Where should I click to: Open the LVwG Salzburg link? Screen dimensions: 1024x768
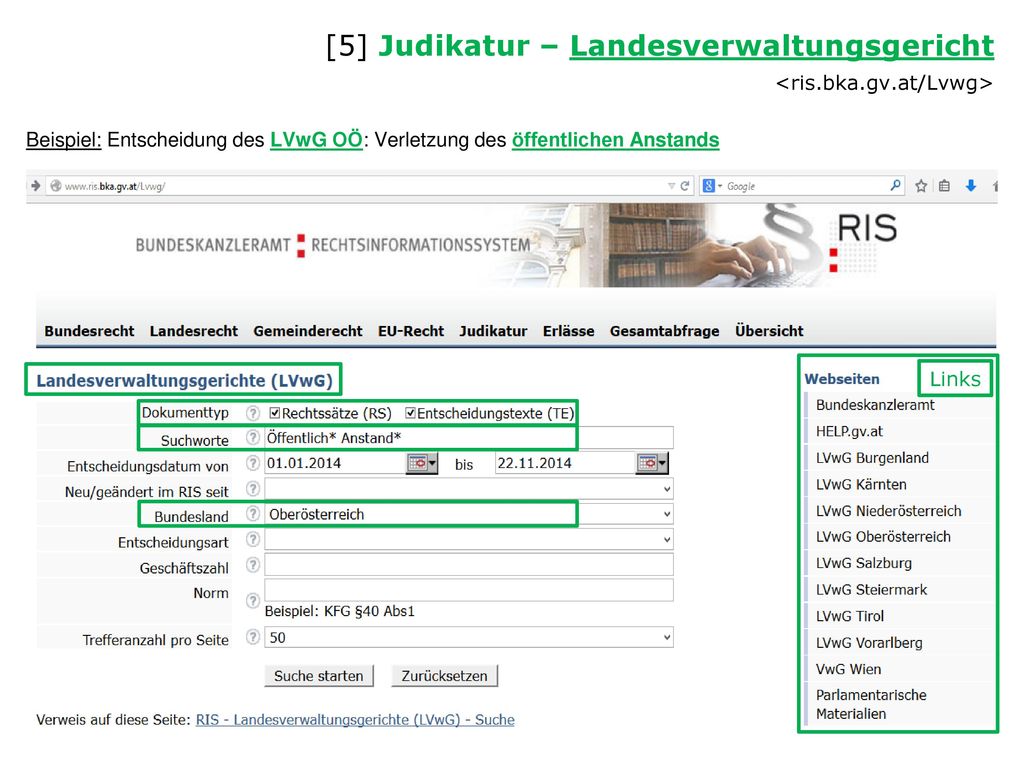pos(864,563)
